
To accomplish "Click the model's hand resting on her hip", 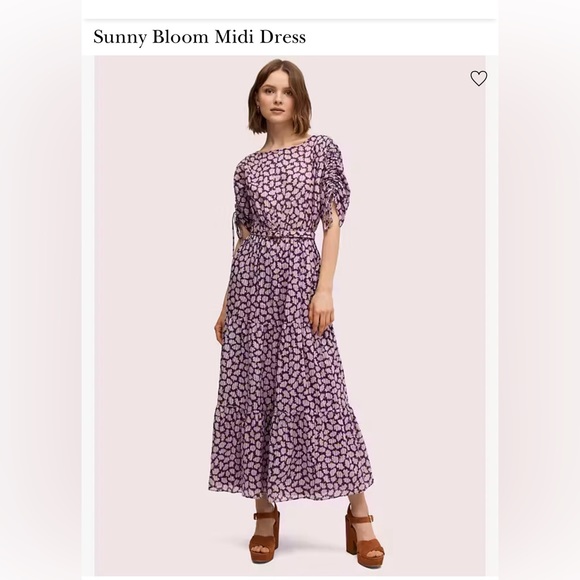I will [x=321, y=313].
